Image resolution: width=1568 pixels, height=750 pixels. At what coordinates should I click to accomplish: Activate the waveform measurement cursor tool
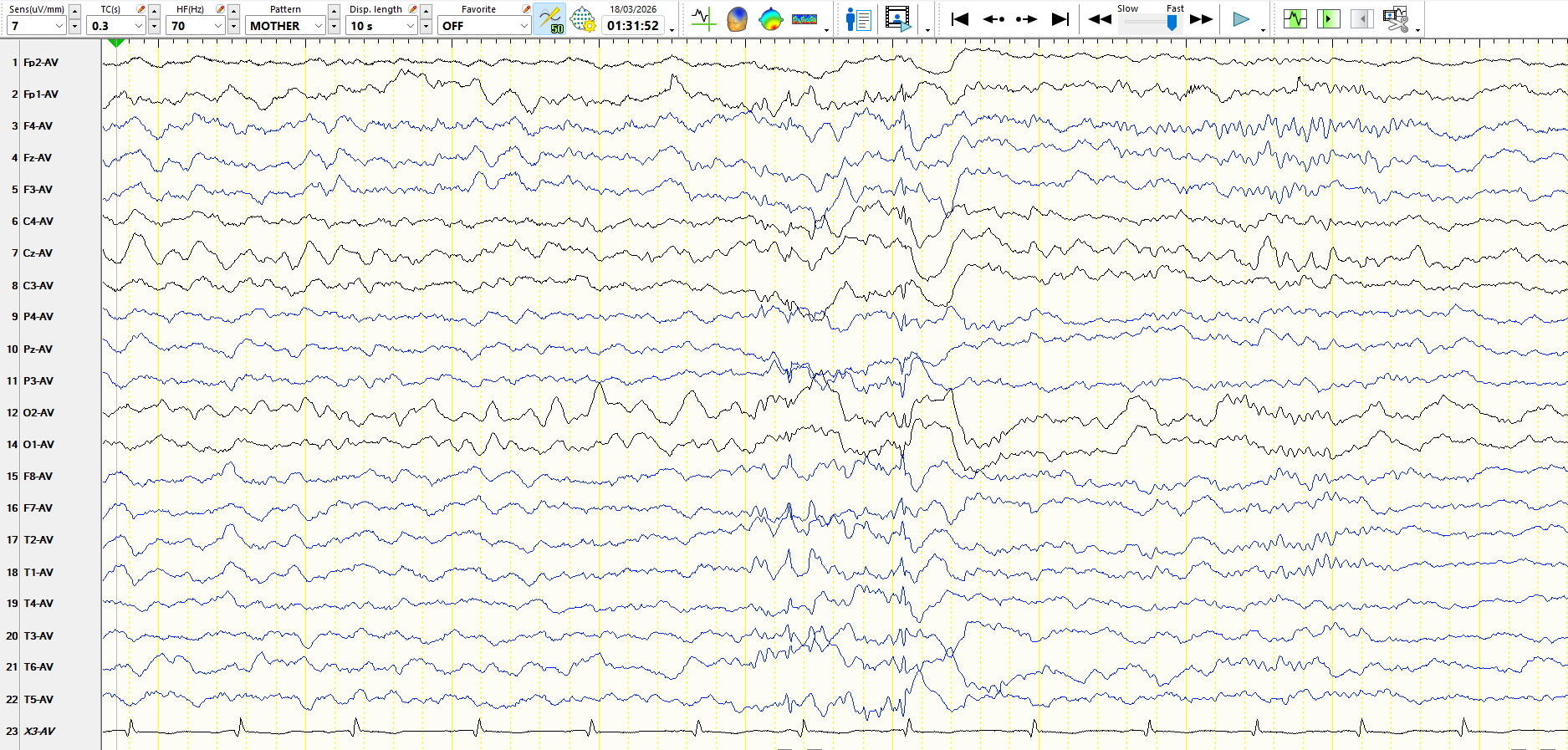click(x=704, y=18)
